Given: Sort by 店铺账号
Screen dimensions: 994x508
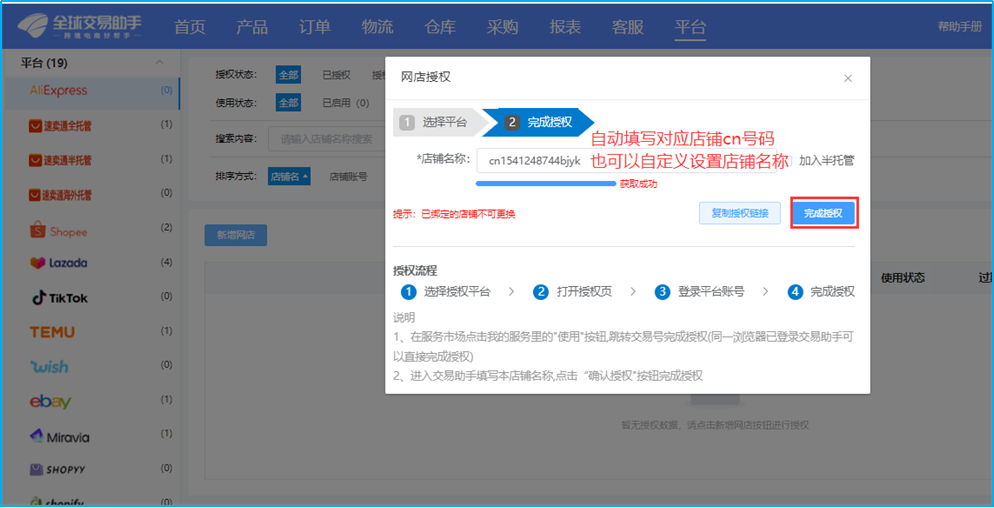Looking at the screenshot, I should [x=348, y=176].
